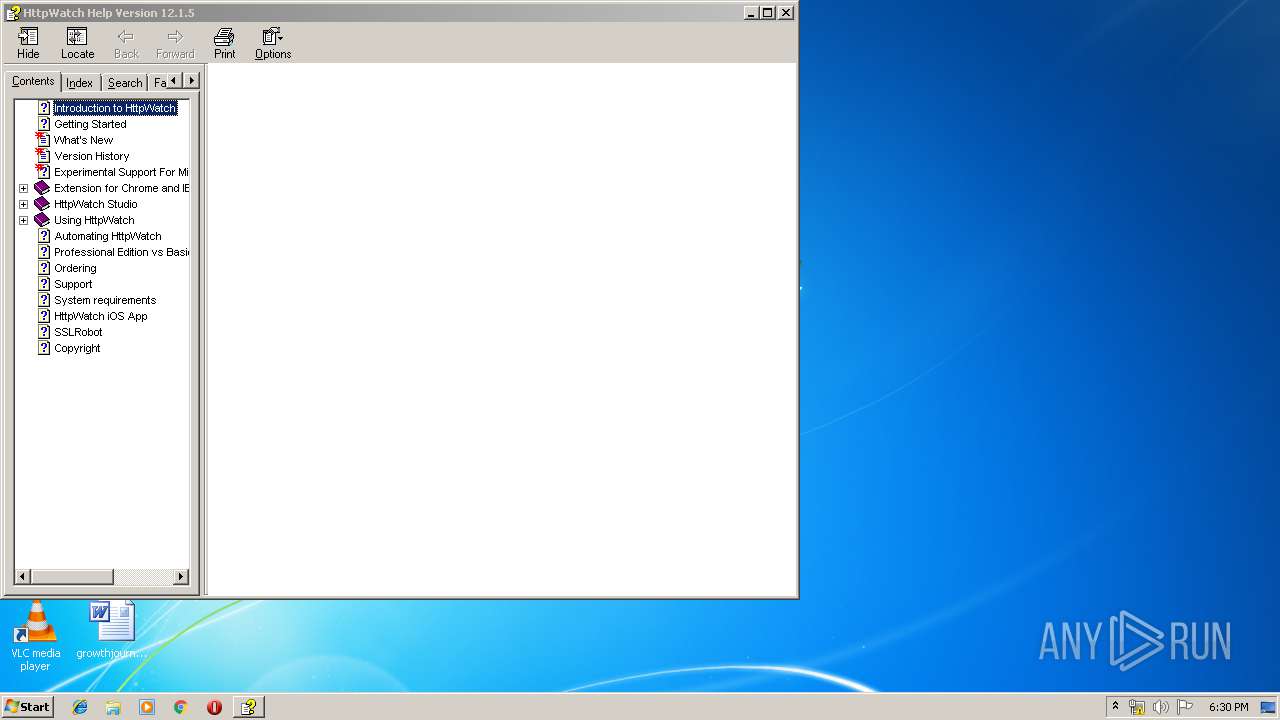
Task: Click the horizontal scrollbar thumb
Action: (x=72, y=577)
